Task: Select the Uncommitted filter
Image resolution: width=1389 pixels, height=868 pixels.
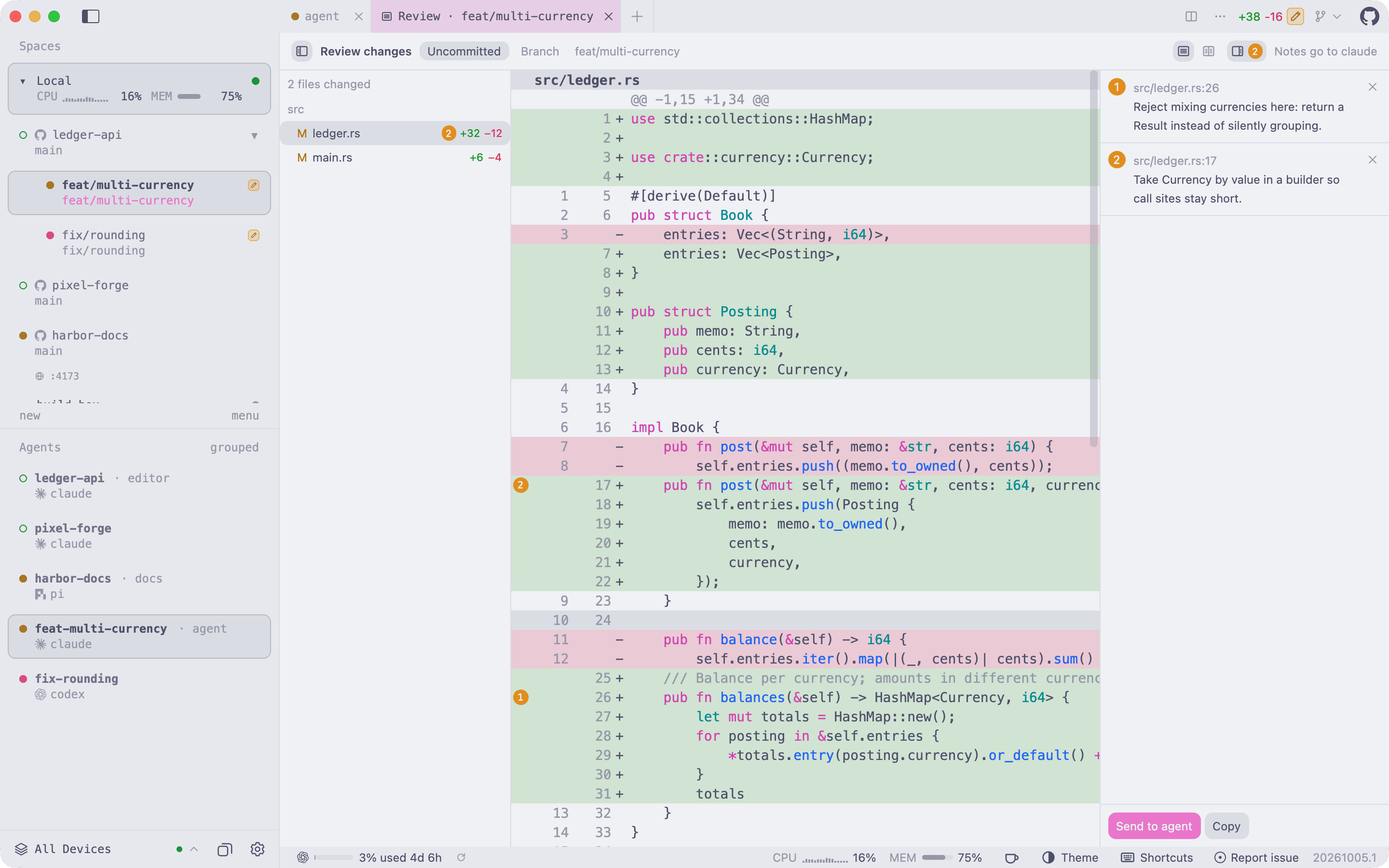Action: click(464, 51)
